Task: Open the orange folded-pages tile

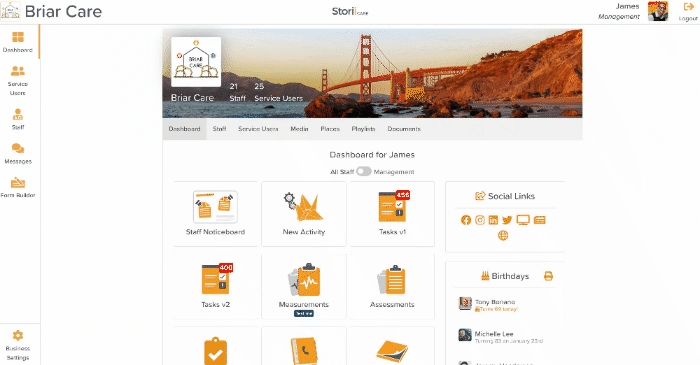Action: tap(392, 346)
